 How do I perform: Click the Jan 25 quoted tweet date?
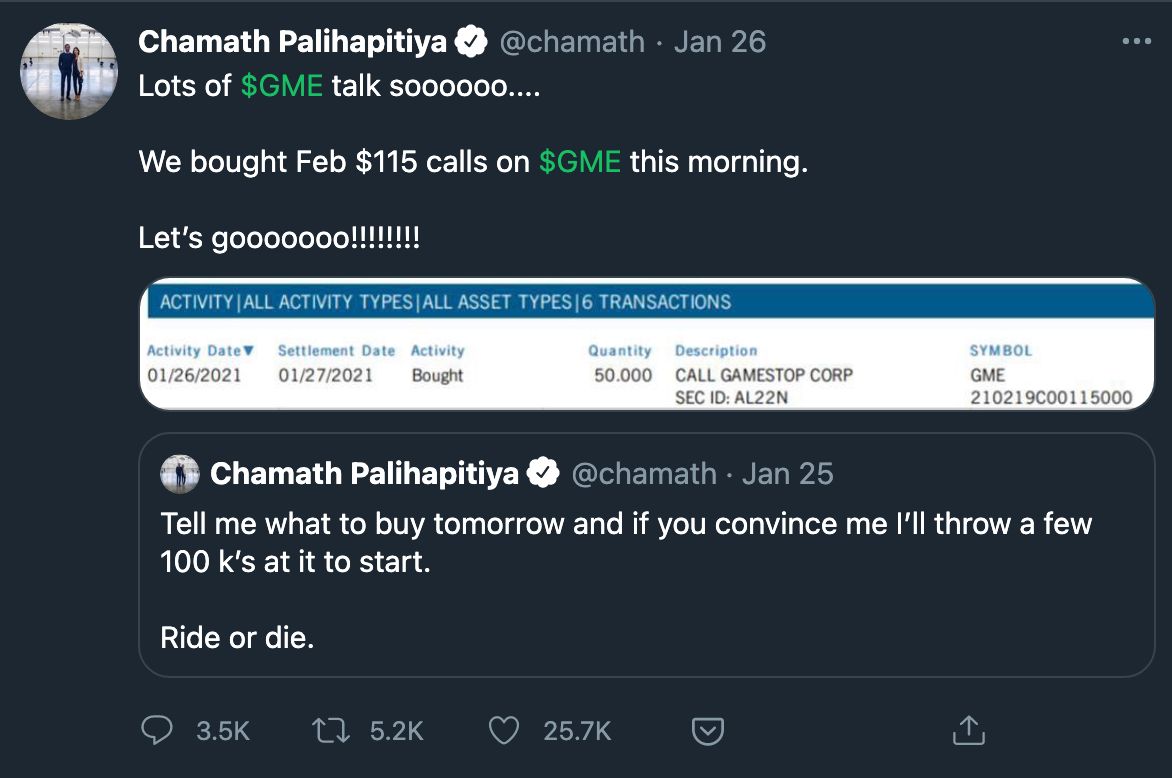(787, 473)
